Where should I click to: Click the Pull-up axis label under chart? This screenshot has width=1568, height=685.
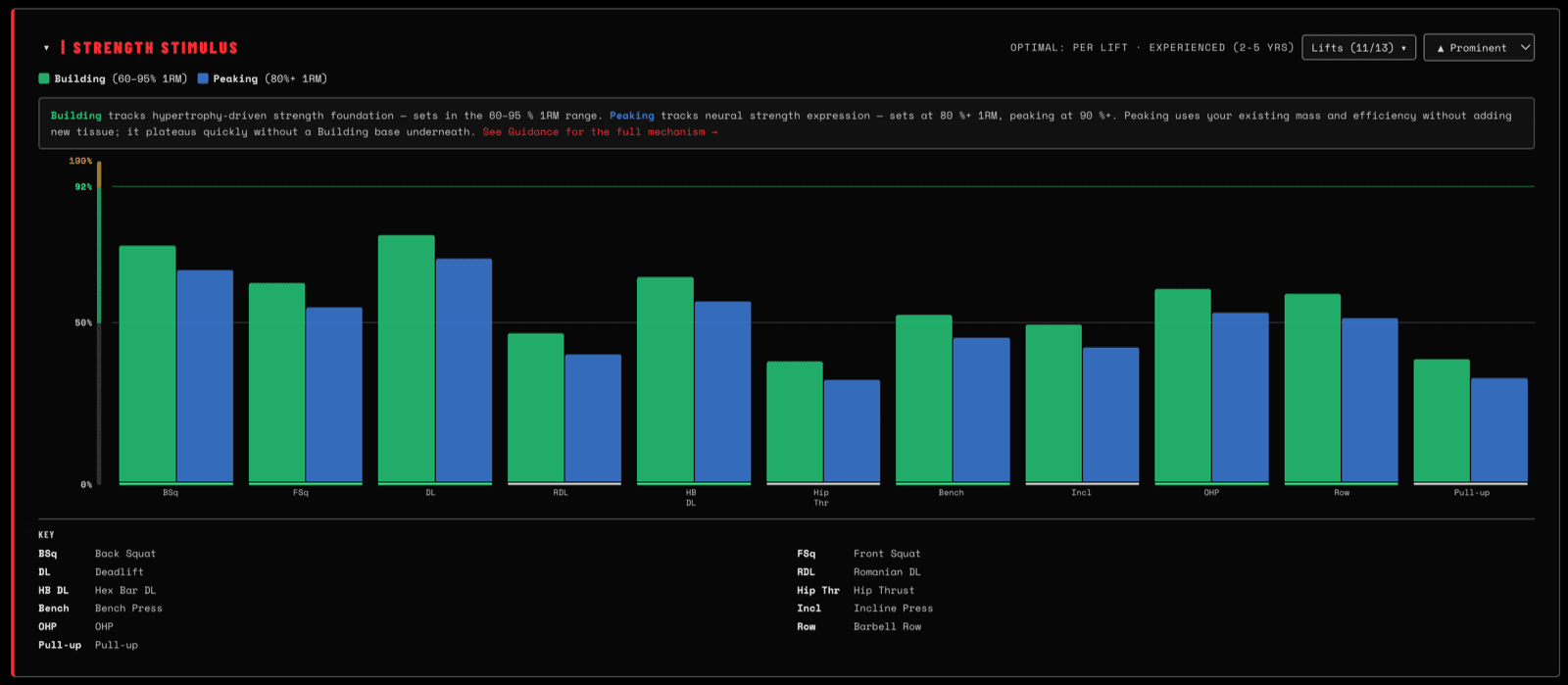(x=1472, y=493)
